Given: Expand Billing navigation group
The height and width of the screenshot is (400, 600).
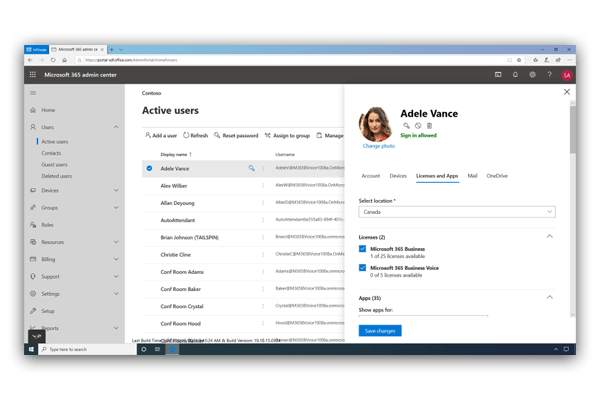Looking at the screenshot, I should (x=116, y=259).
